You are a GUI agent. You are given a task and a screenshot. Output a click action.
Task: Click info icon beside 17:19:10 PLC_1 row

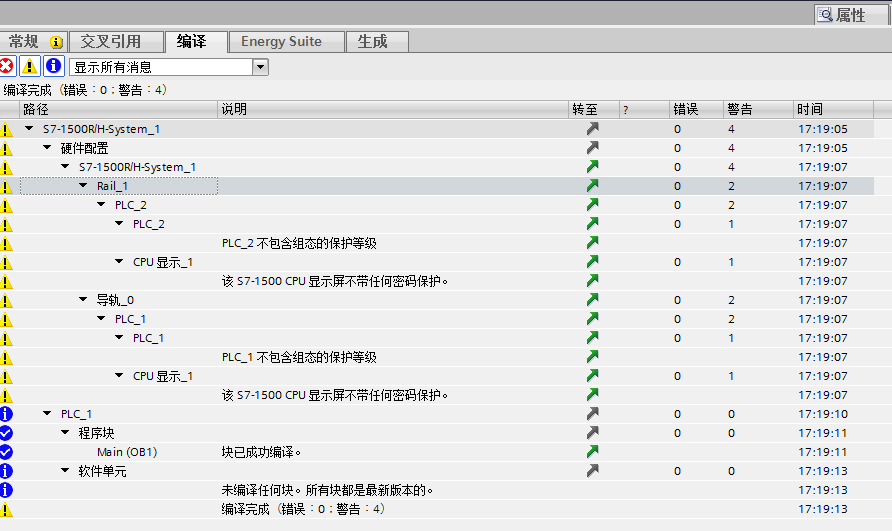click(6, 414)
